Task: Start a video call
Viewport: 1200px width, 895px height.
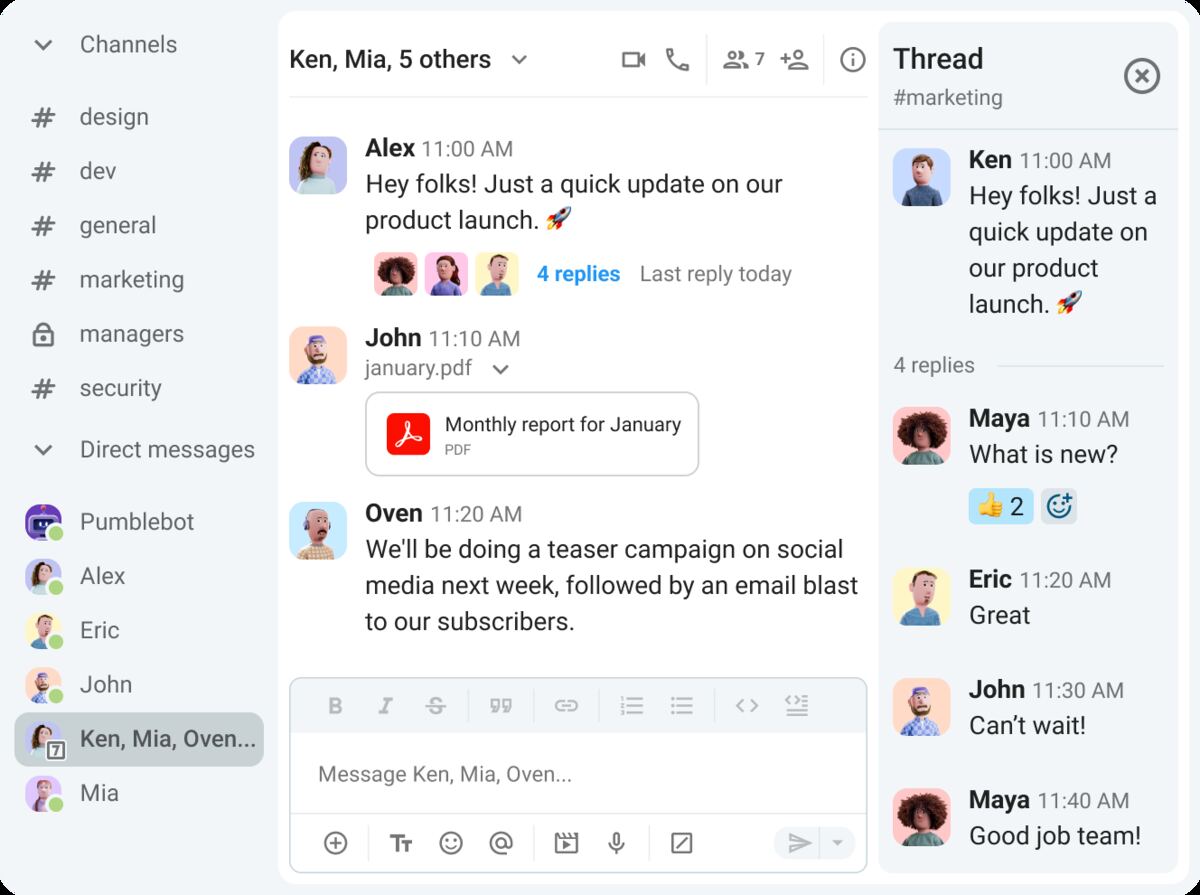Action: pyautogui.click(x=633, y=60)
